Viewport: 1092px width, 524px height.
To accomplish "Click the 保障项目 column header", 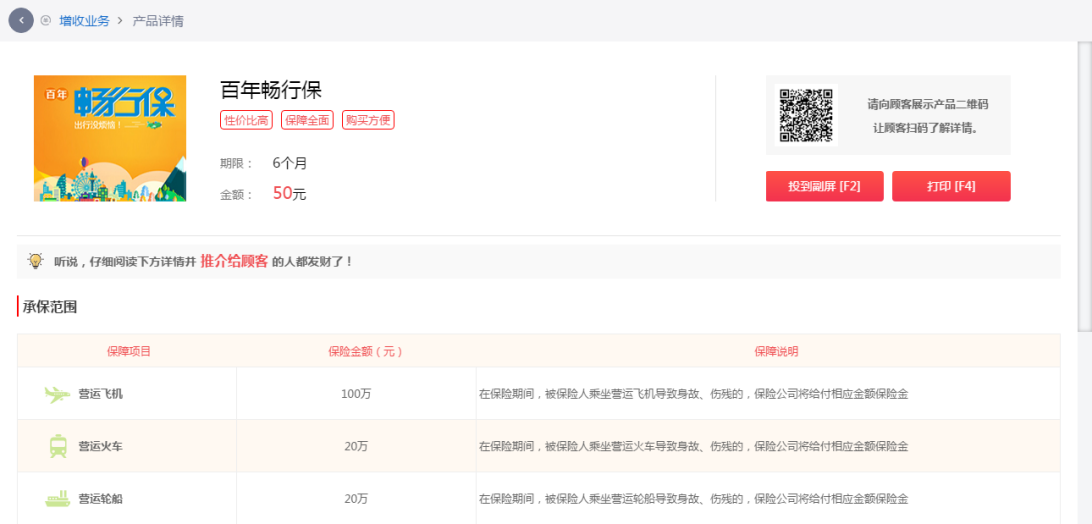I will pyautogui.click(x=129, y=351).
